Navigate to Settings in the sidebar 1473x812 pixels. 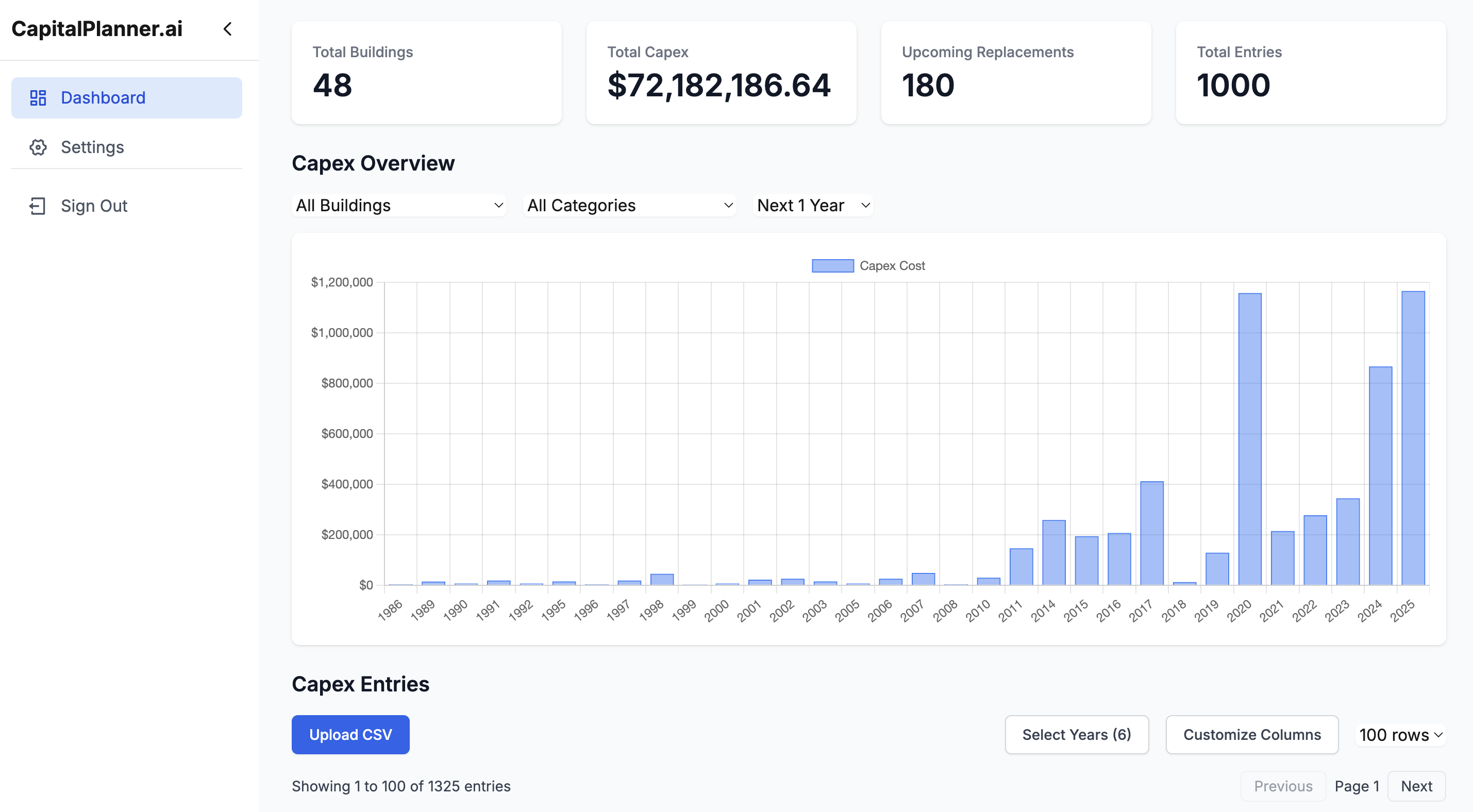(x=92, y=147)
